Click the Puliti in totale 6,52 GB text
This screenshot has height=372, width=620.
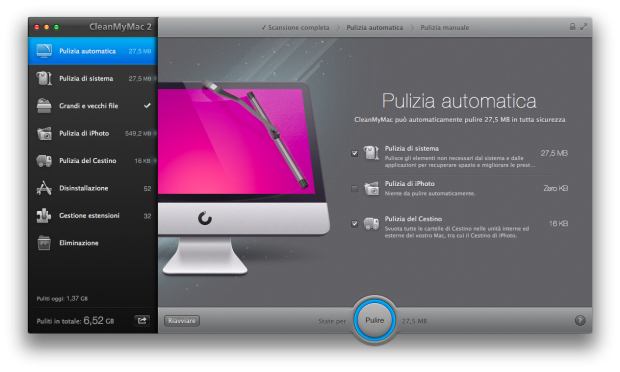coord(75,321)
